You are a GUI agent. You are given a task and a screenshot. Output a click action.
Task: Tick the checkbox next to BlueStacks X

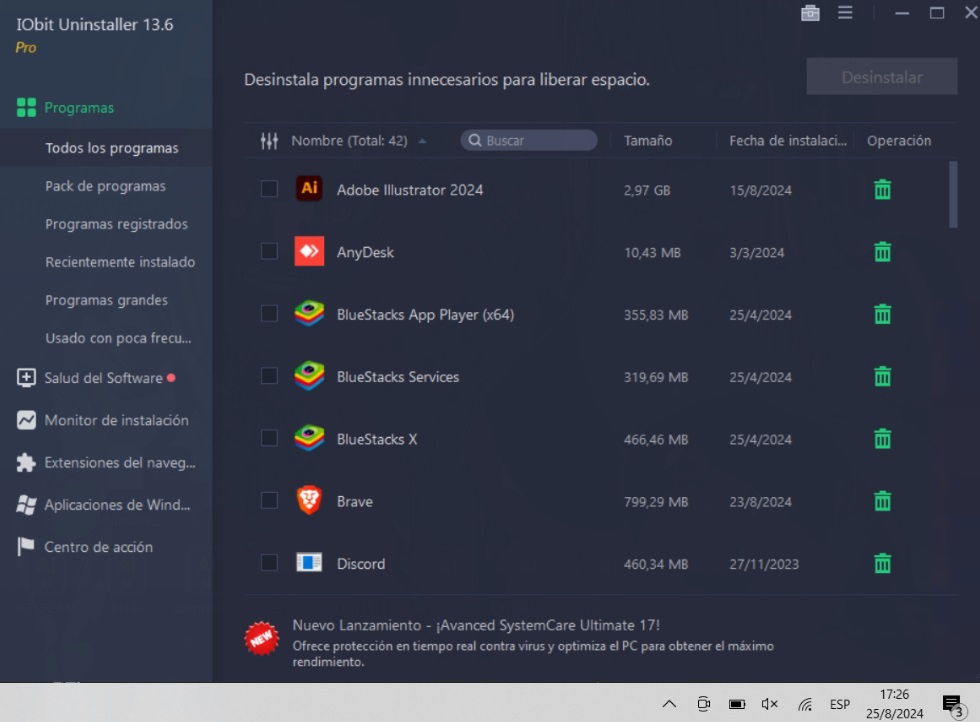[269, 438]
